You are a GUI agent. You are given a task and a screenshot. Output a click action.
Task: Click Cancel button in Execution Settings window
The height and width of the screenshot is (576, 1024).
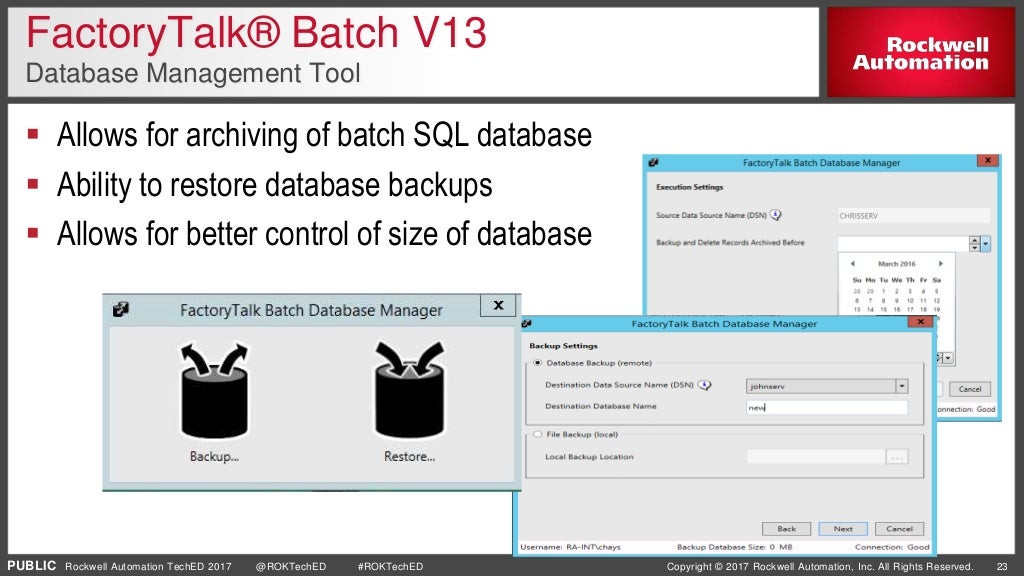pyautogui.click(x=970, y=389)
